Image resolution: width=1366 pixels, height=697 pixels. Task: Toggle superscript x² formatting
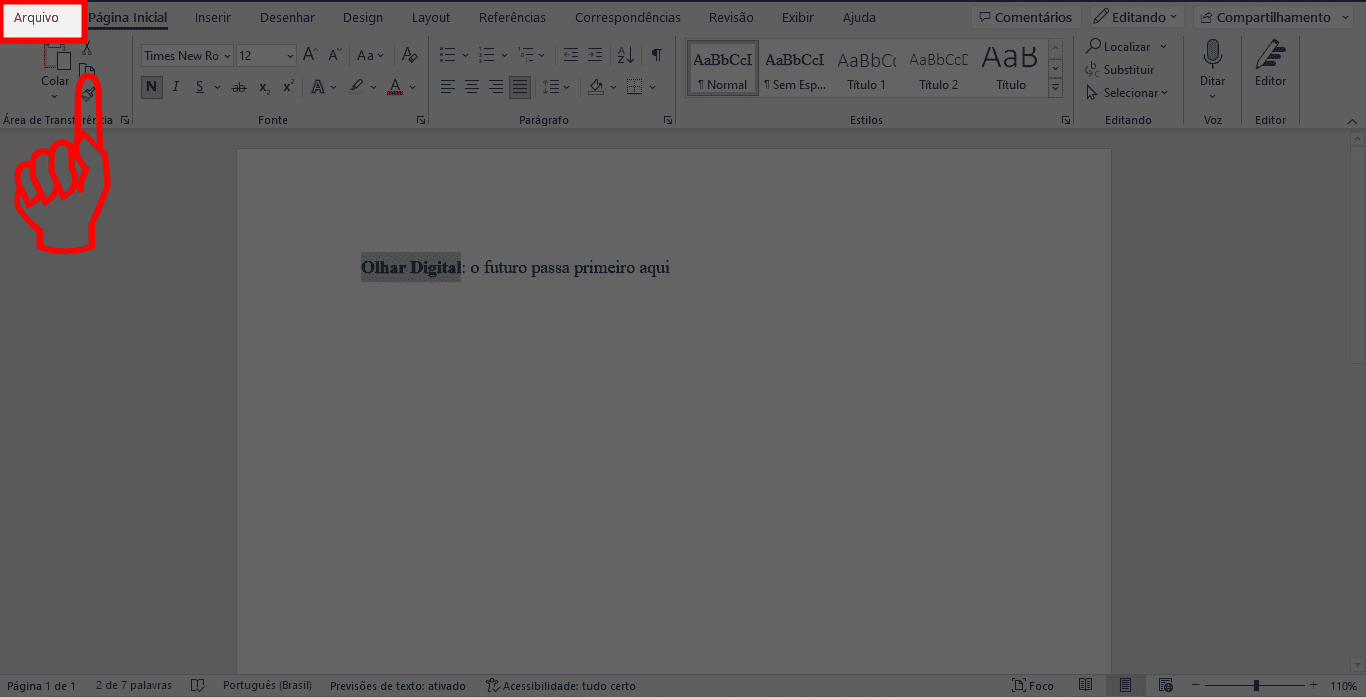click(x=288, y=88)
